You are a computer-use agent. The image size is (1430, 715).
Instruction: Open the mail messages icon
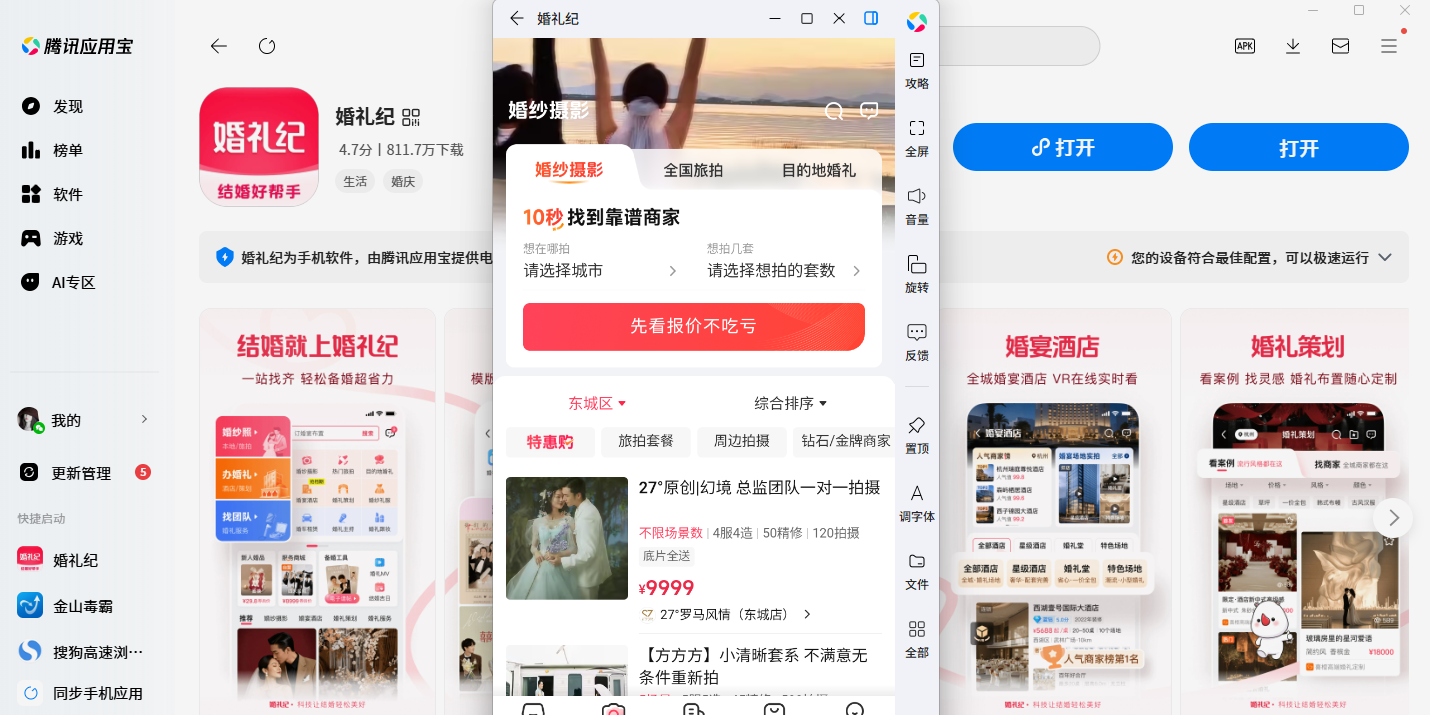pos(1341,46)
